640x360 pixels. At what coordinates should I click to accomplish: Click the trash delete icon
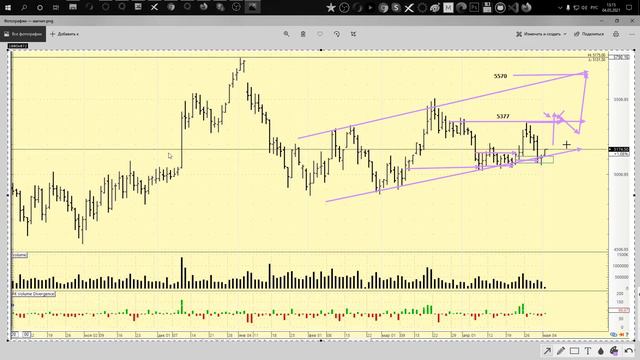[x=303, y=34]
